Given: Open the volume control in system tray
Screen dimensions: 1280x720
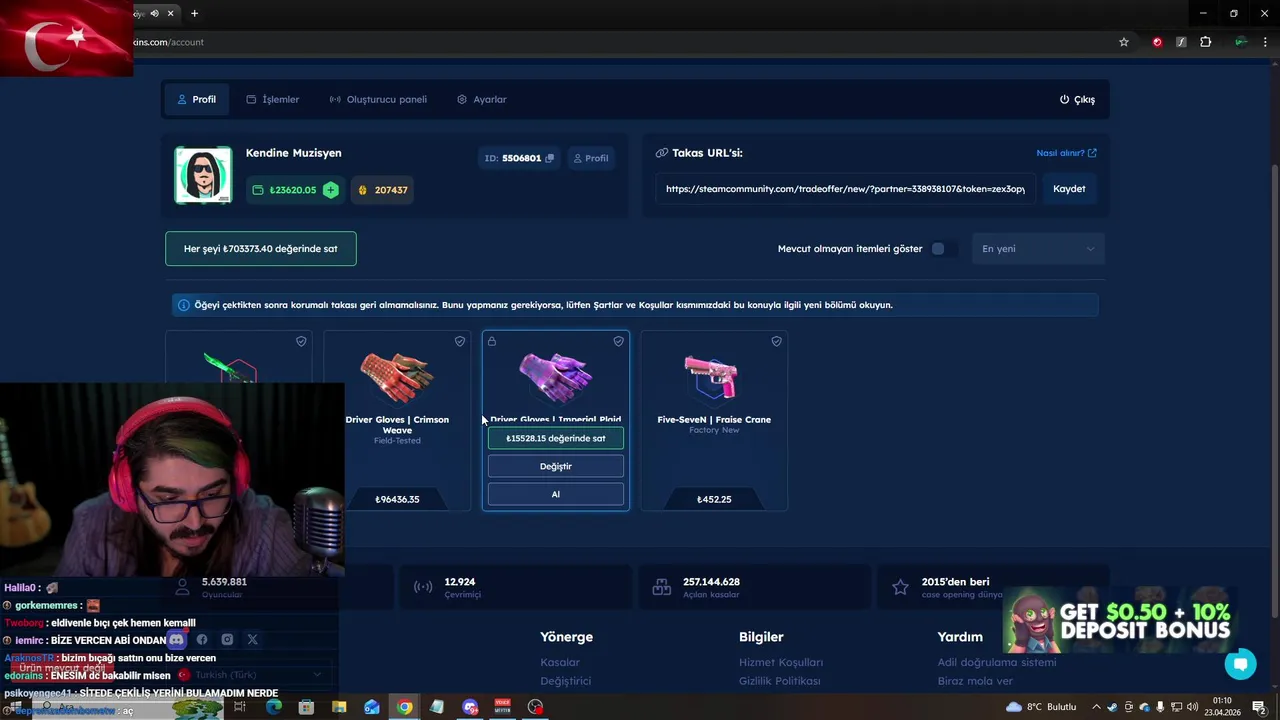Looking at the screenshot, I should [x=1192, y=707].
